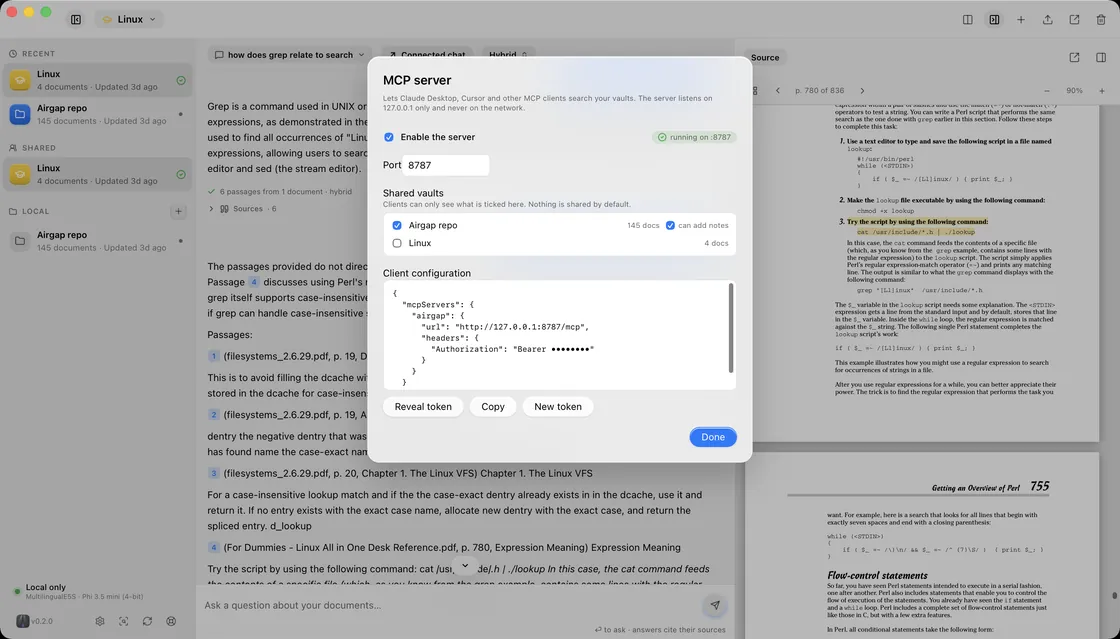Toggle the can add notes checkbox
Screen dimensions: 1120x639
tap(670, 226)
